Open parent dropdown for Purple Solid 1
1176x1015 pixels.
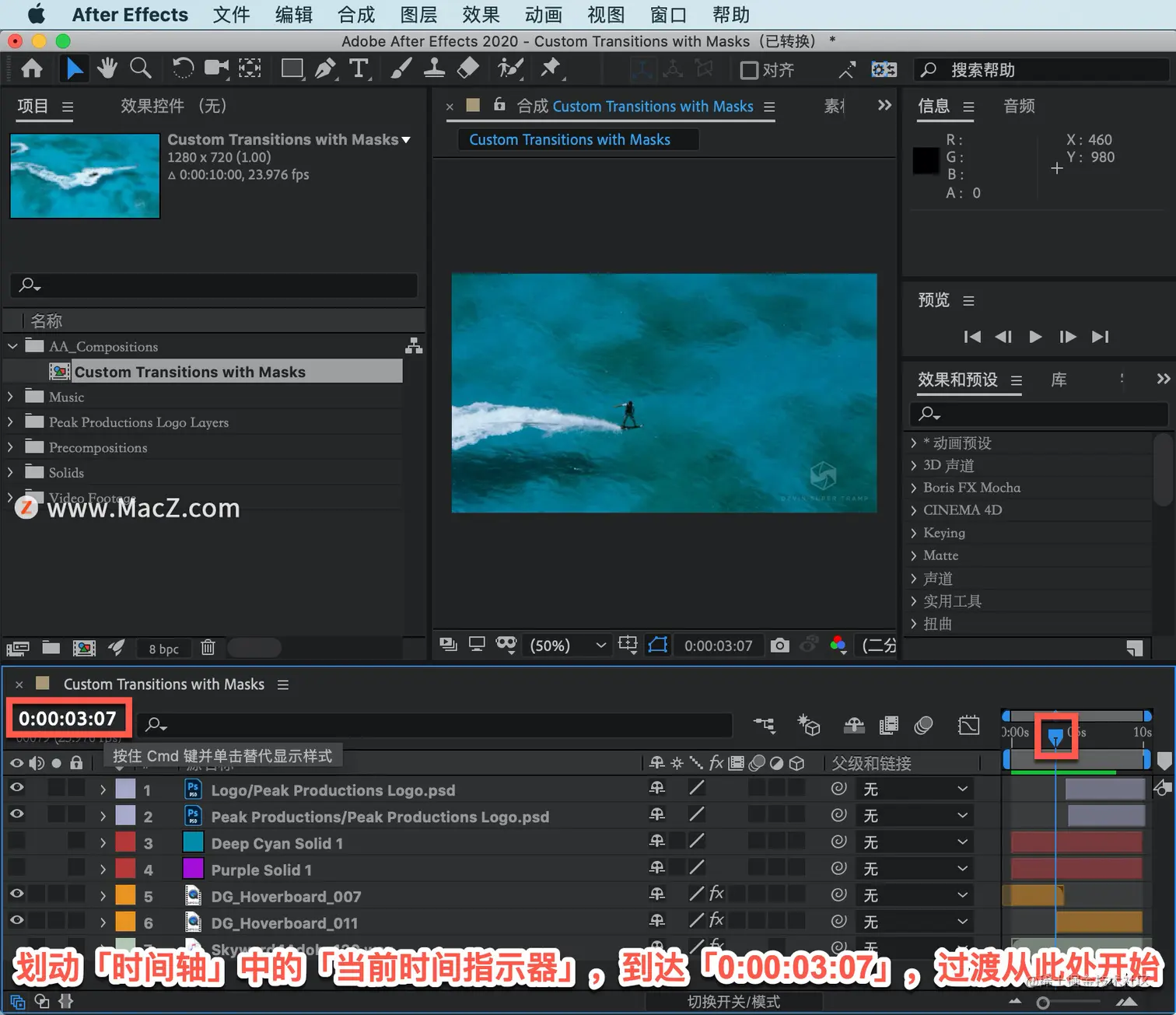(915, 868)
